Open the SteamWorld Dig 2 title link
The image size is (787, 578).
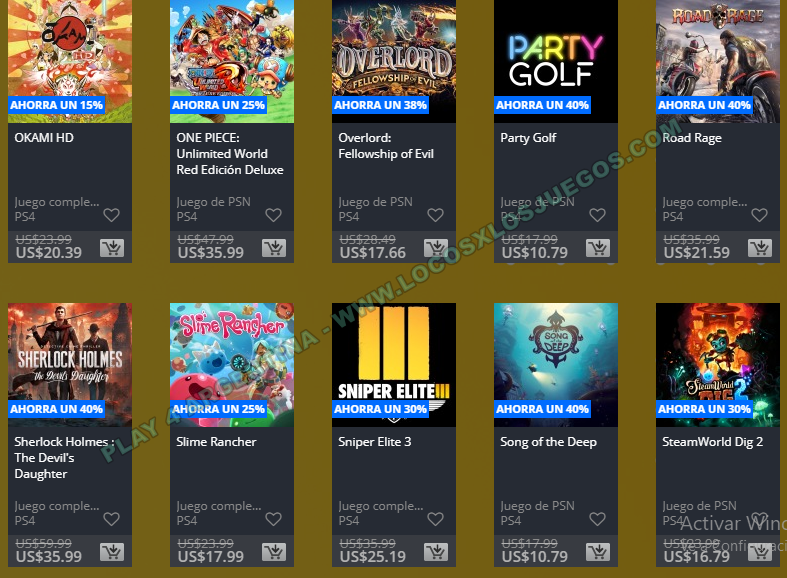point(712,442)
